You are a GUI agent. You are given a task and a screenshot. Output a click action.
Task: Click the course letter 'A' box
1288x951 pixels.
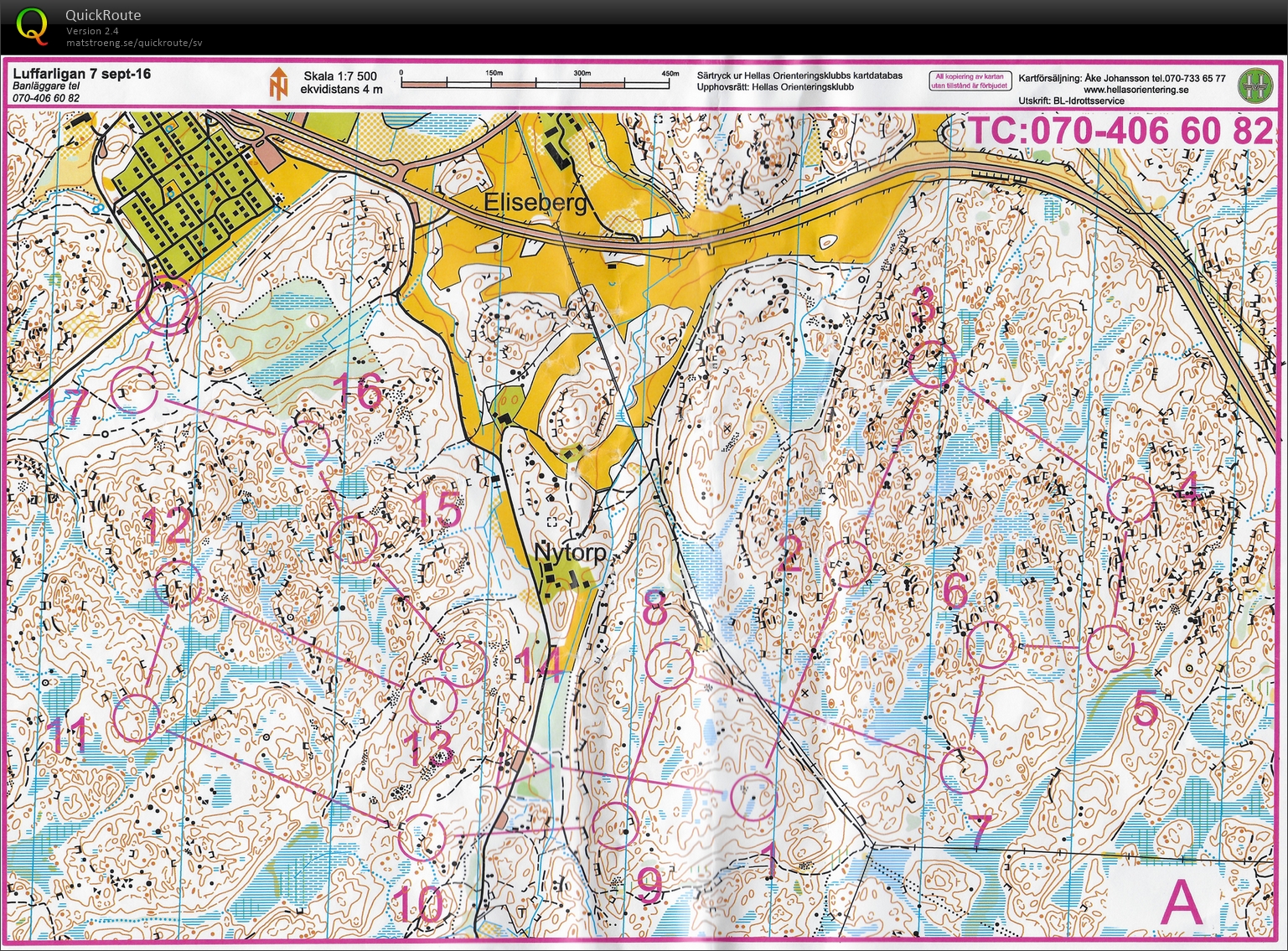click(x=1182, y=902)
